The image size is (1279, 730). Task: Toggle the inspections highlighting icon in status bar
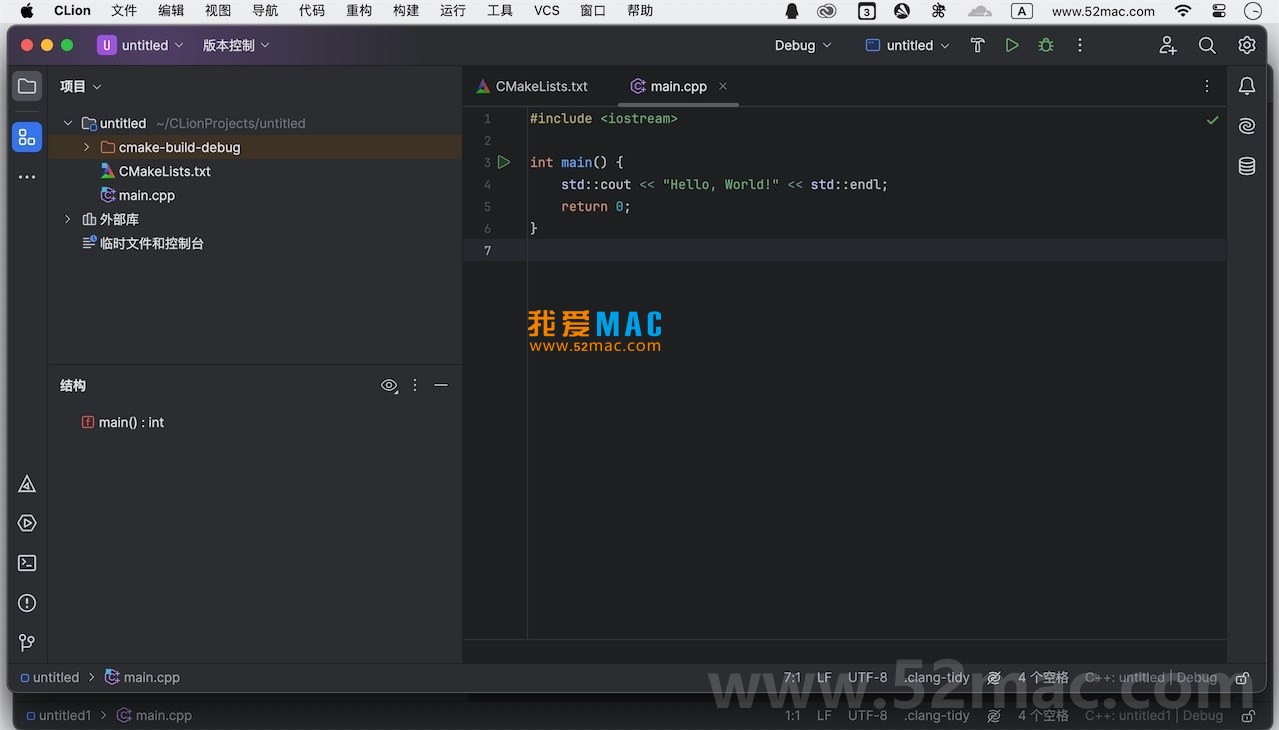click(x=994, y=678)
